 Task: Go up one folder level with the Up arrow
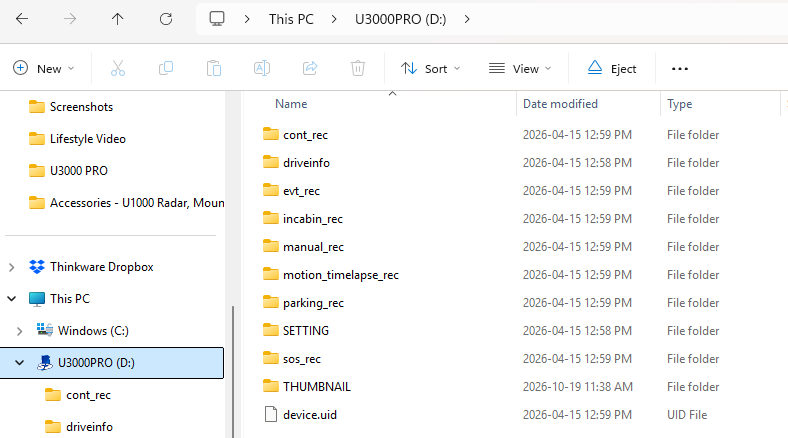point(118,19)
